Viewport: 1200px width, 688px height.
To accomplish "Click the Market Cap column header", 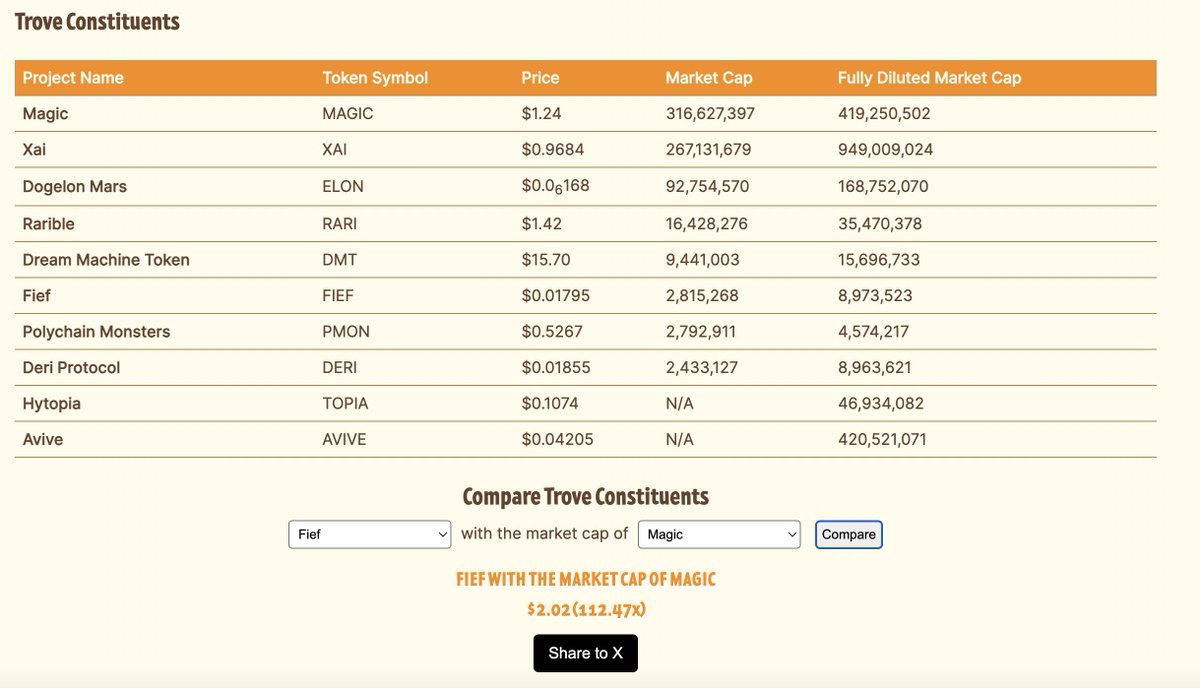I will coord(709,78).
